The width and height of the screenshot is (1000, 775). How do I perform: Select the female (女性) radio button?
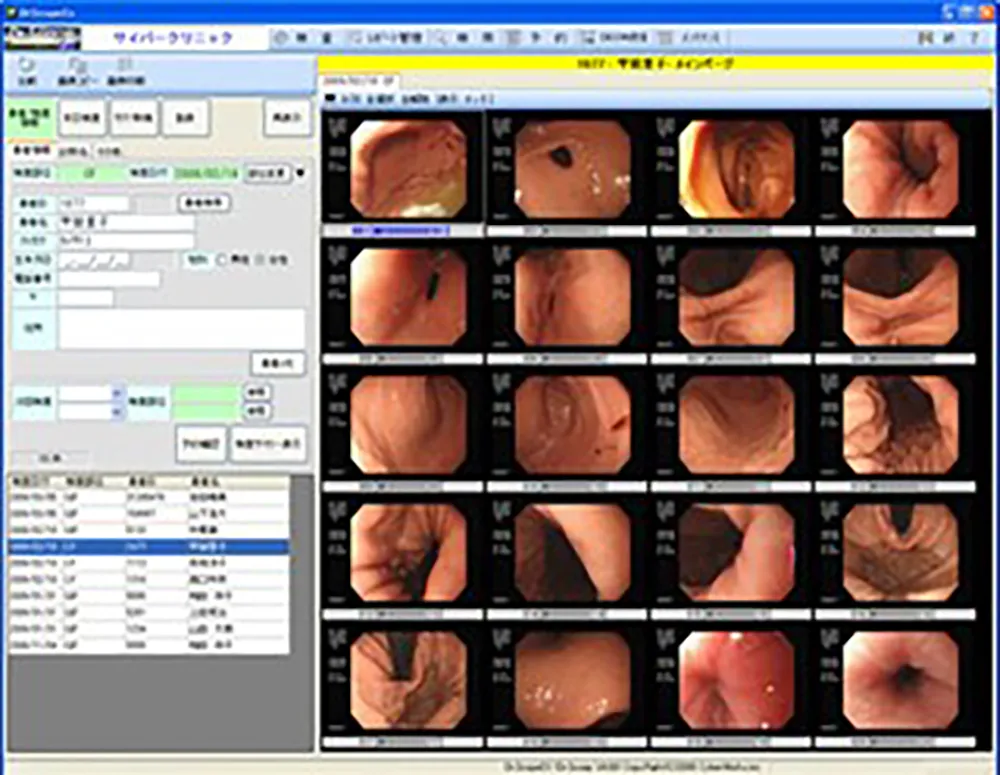click(260, 260)
